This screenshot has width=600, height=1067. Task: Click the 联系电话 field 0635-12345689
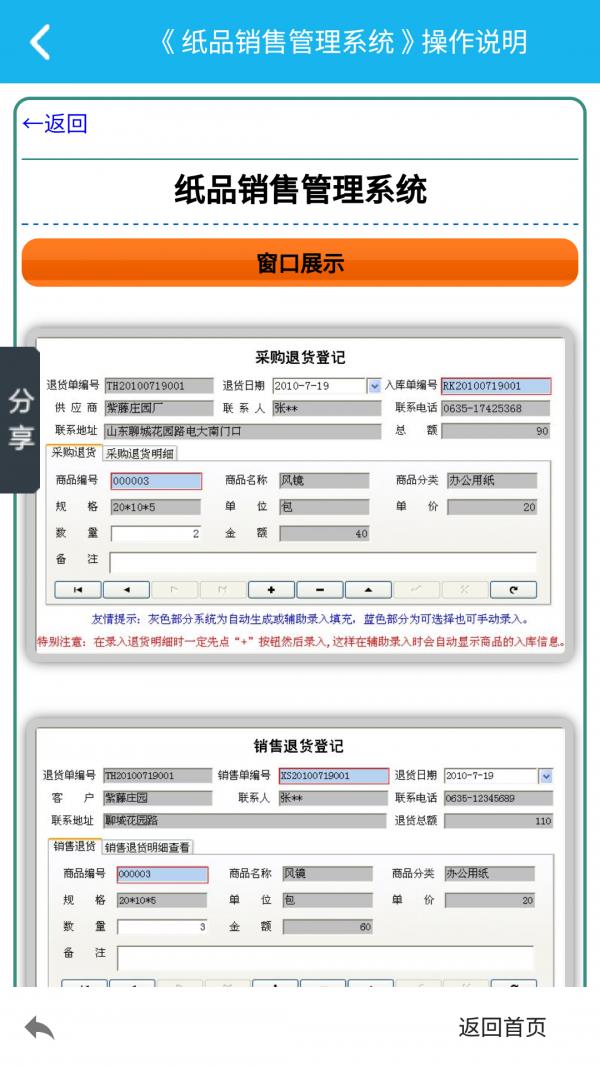pyautogui.click(x=499, y=798)
